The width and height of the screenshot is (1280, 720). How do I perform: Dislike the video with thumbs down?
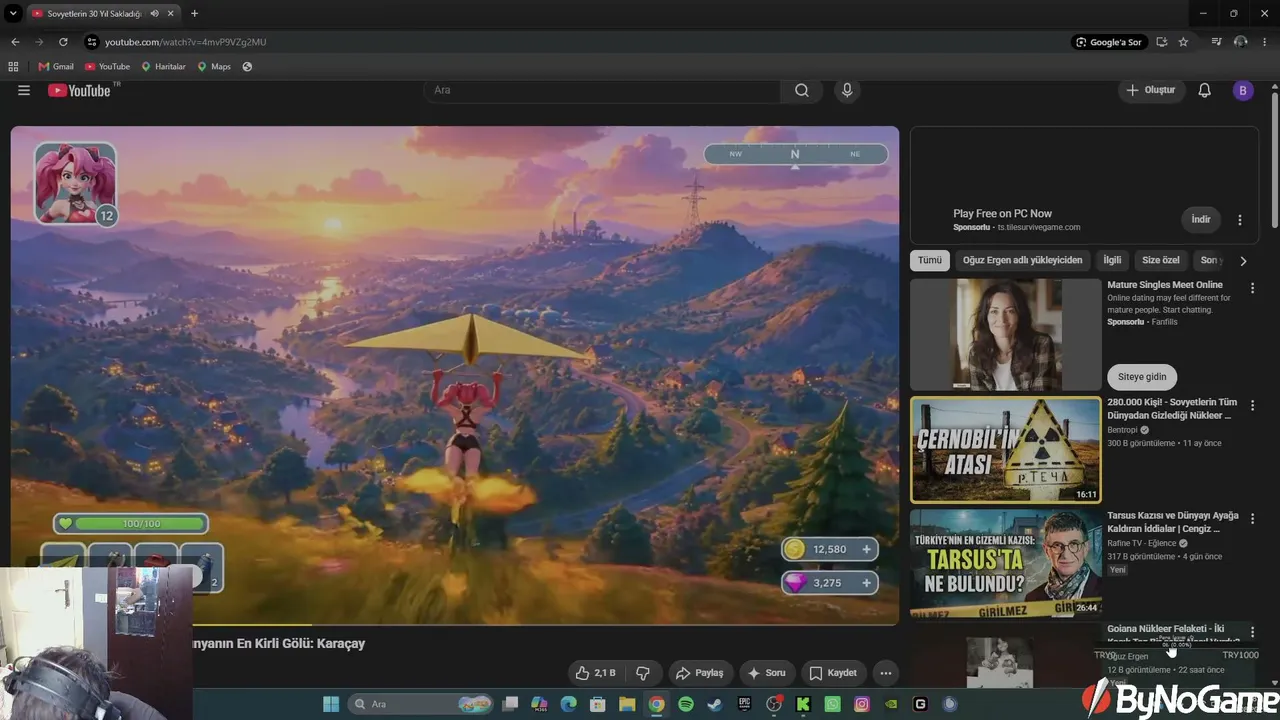coord(643,673)
